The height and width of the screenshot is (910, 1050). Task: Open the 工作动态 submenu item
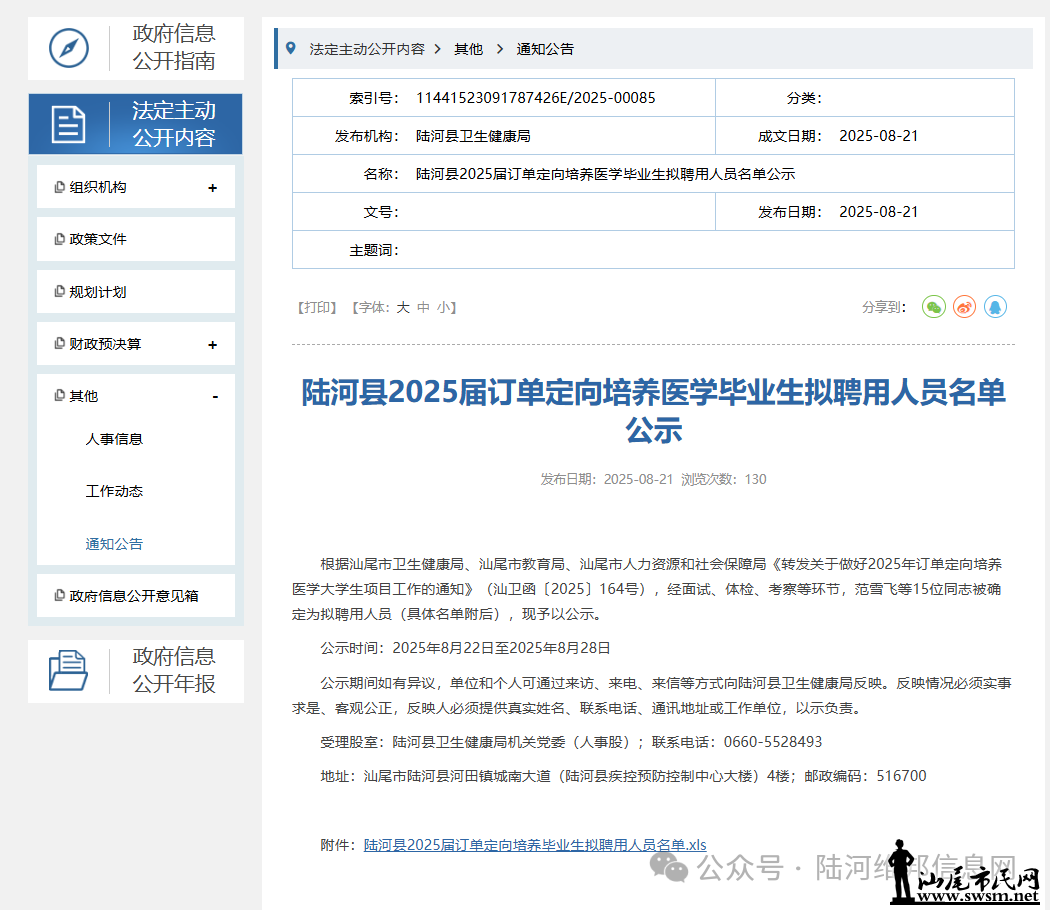pos(114,491)
